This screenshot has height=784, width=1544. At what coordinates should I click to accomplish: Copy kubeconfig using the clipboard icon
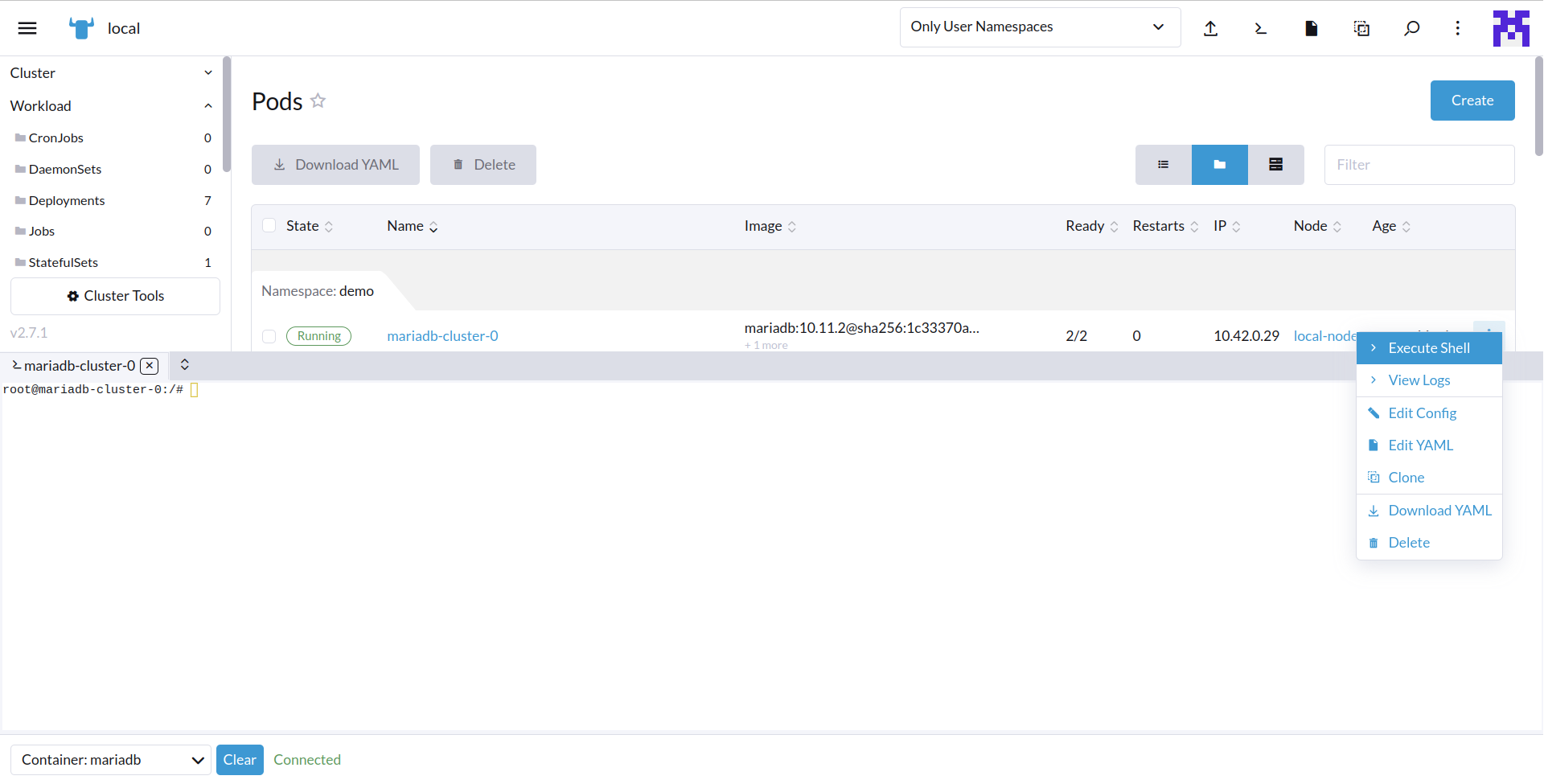tap(1361, 27)
